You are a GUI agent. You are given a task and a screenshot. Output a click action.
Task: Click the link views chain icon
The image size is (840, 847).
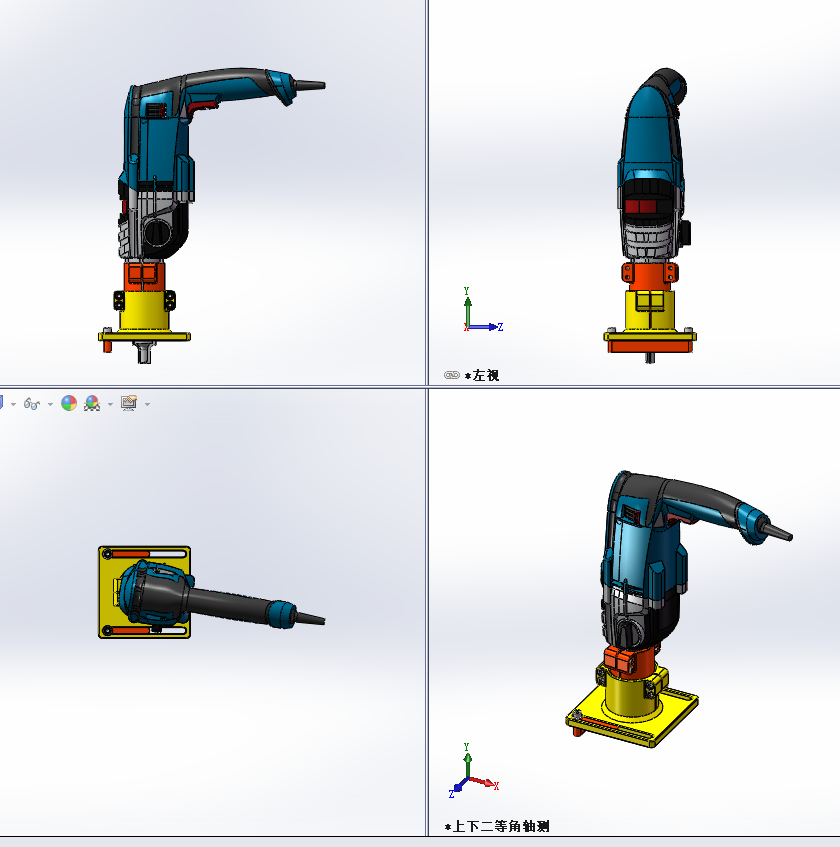(452, 375)
